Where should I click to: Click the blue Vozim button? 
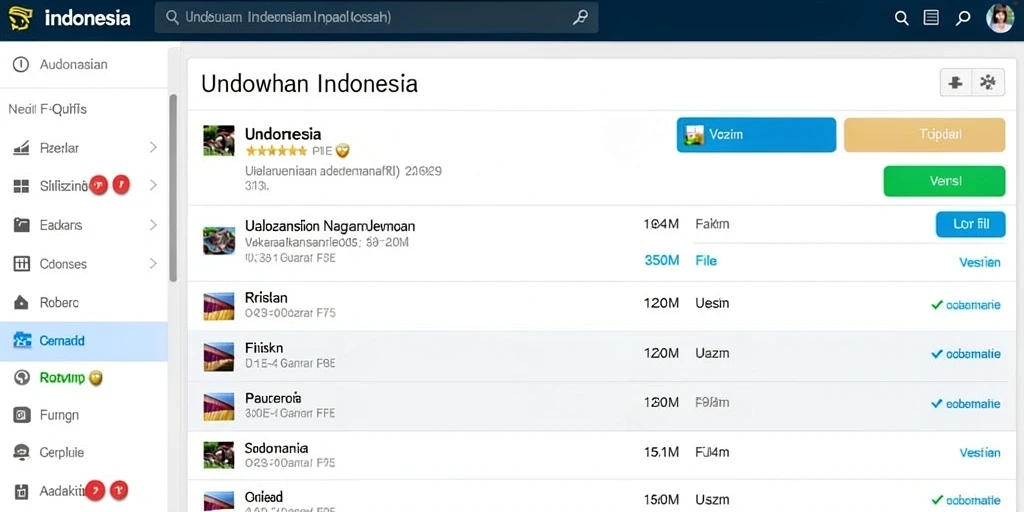756,135
